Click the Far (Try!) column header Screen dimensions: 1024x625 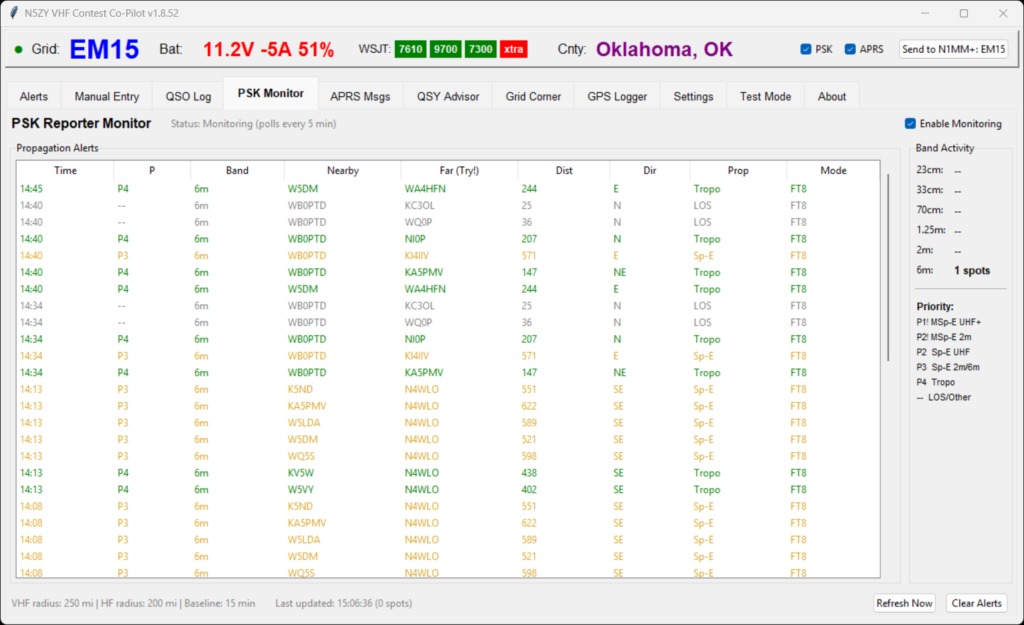[x=459, y=171]
